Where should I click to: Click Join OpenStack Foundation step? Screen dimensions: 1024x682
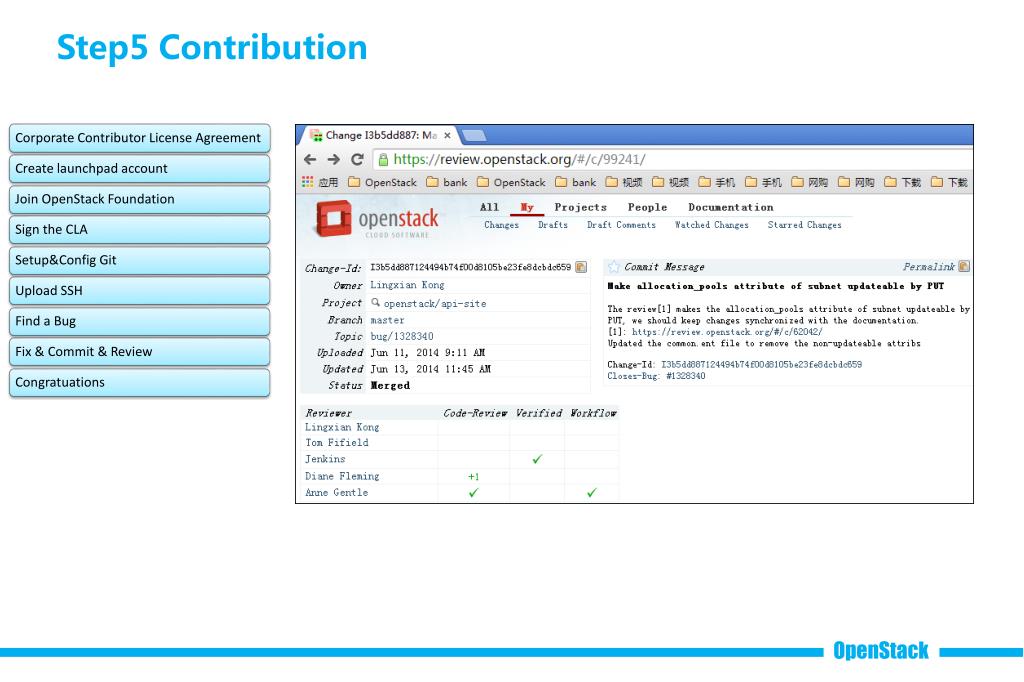click(x=140, y=199)
